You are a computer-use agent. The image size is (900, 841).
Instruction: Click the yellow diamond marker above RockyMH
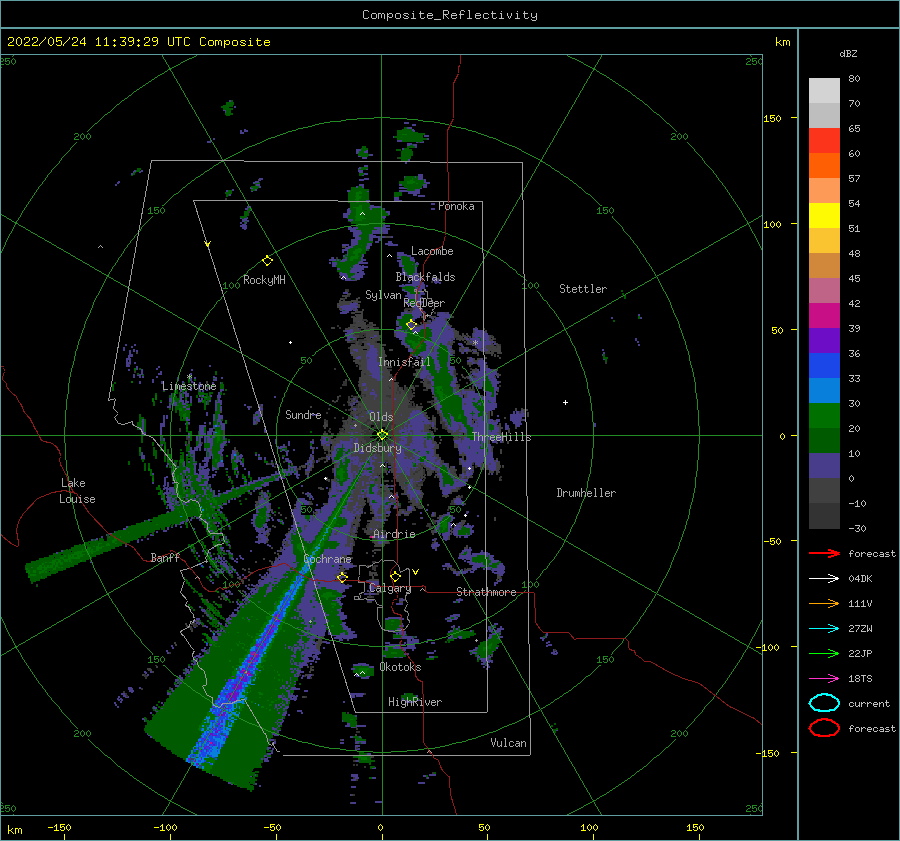[267, 261]
